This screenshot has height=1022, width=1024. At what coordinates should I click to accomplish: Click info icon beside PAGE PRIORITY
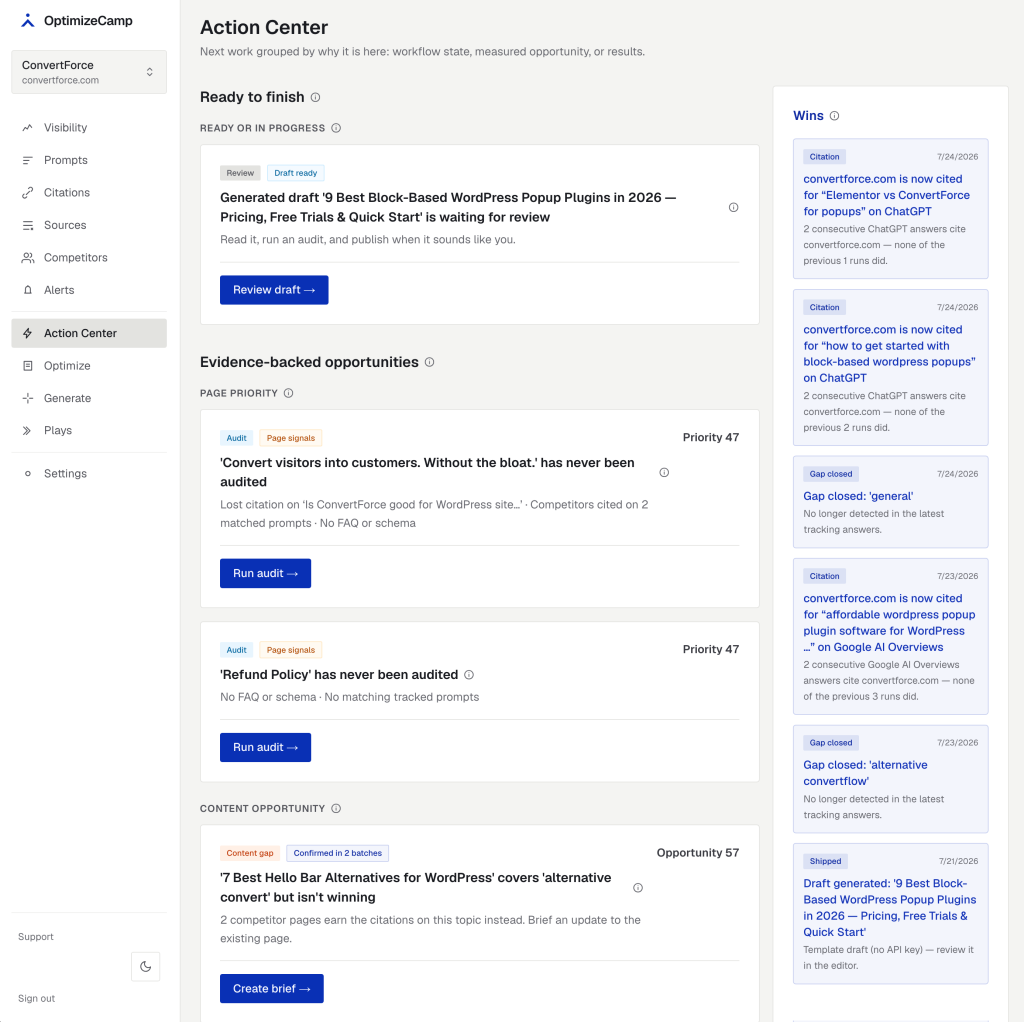pos(289,393)
